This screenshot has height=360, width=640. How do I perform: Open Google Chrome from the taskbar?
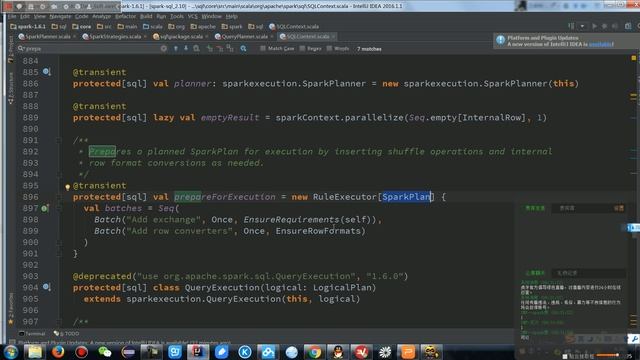314,352
